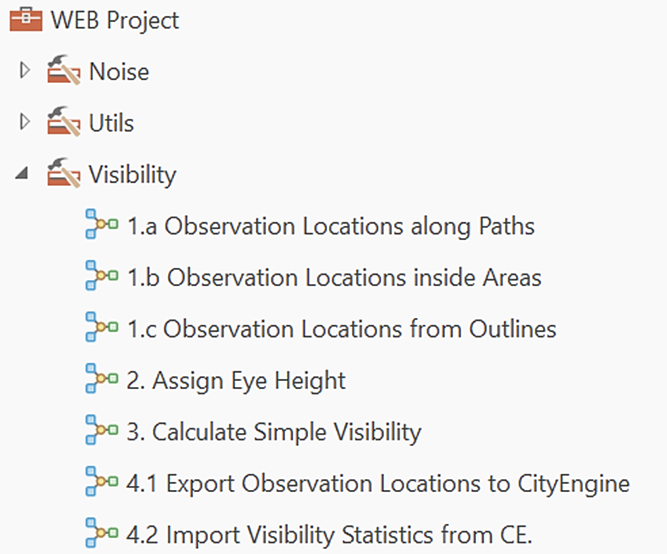667x554 pixels.
Task: Select the WEB Project label
Action: [114, 20]
